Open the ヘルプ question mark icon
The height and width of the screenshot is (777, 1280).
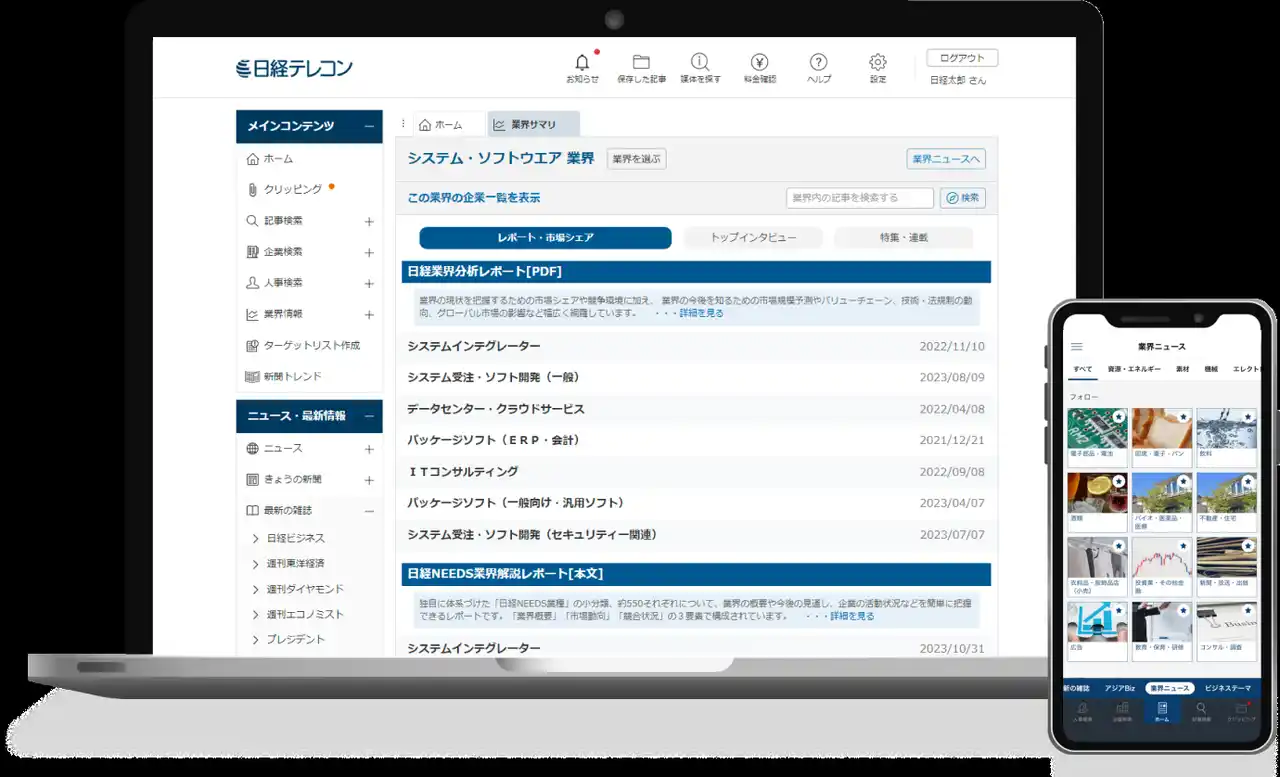point(819,62)
